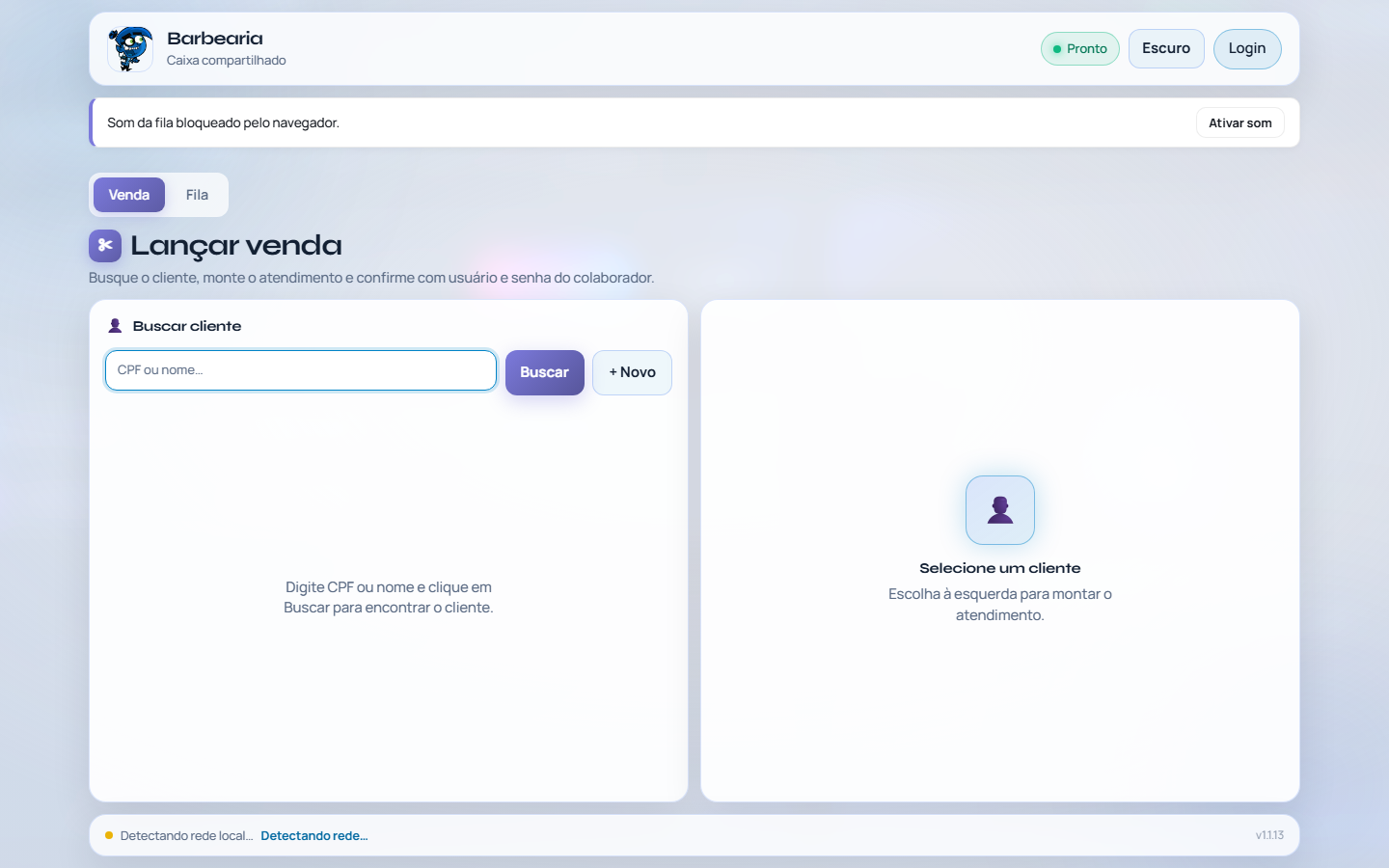This screenshot has width=1389, height=868.
Task: Switch to the Venda tab
Action: coord(129,195)
